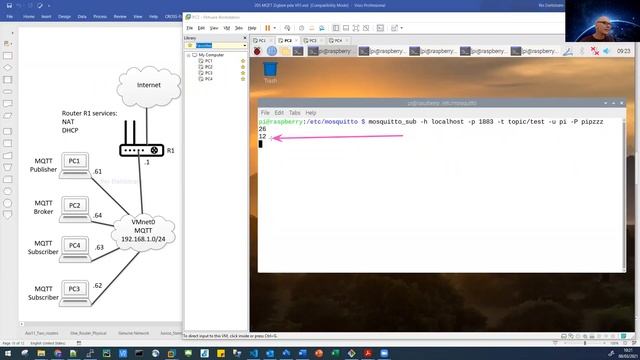Click the Pi panel network disconnected icon
The width and height of the screenshot is (640, 360).
pyautogui.click(x=595, y=51)
